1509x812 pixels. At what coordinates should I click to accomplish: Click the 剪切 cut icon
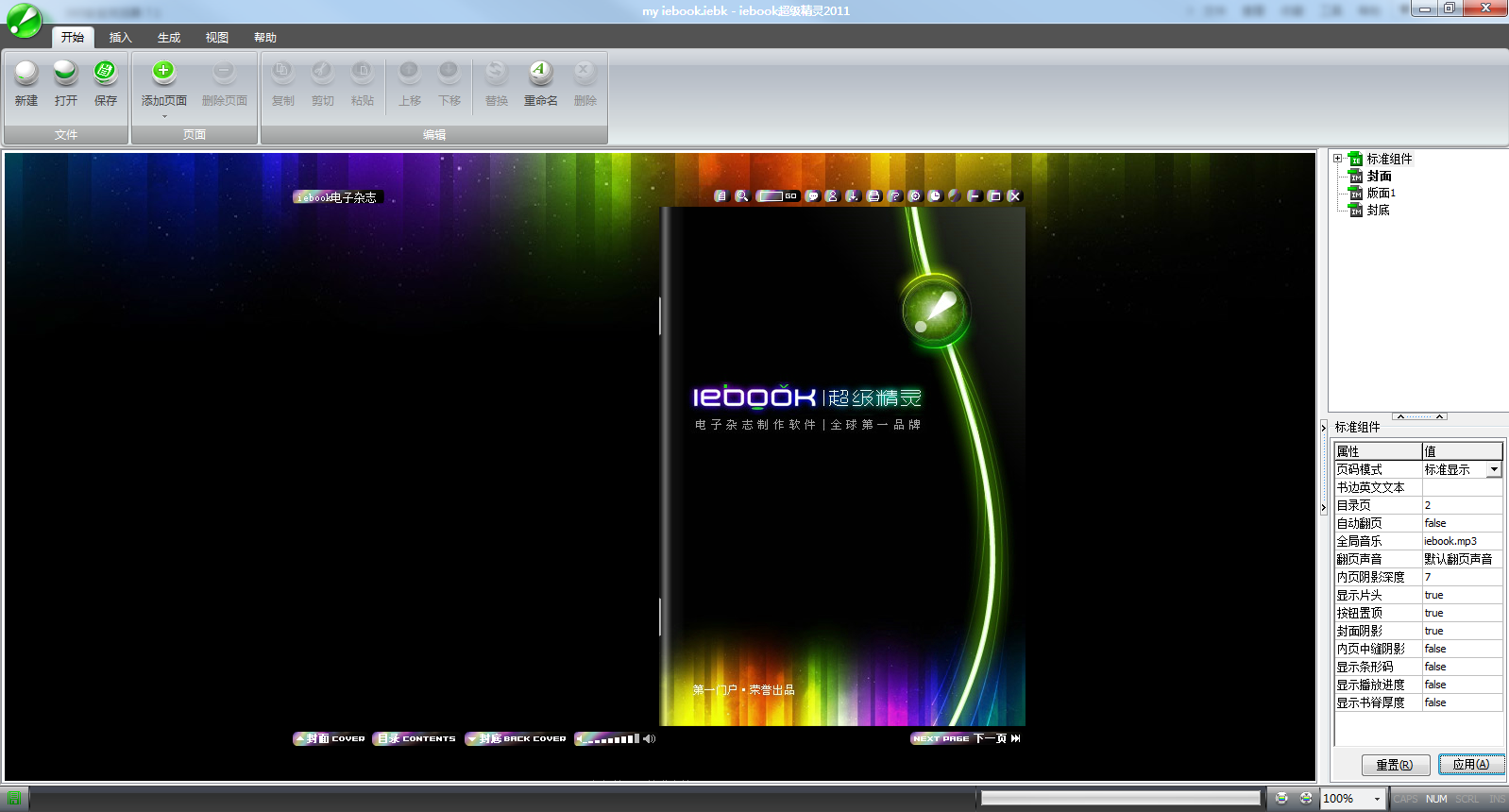pos(322,72)
